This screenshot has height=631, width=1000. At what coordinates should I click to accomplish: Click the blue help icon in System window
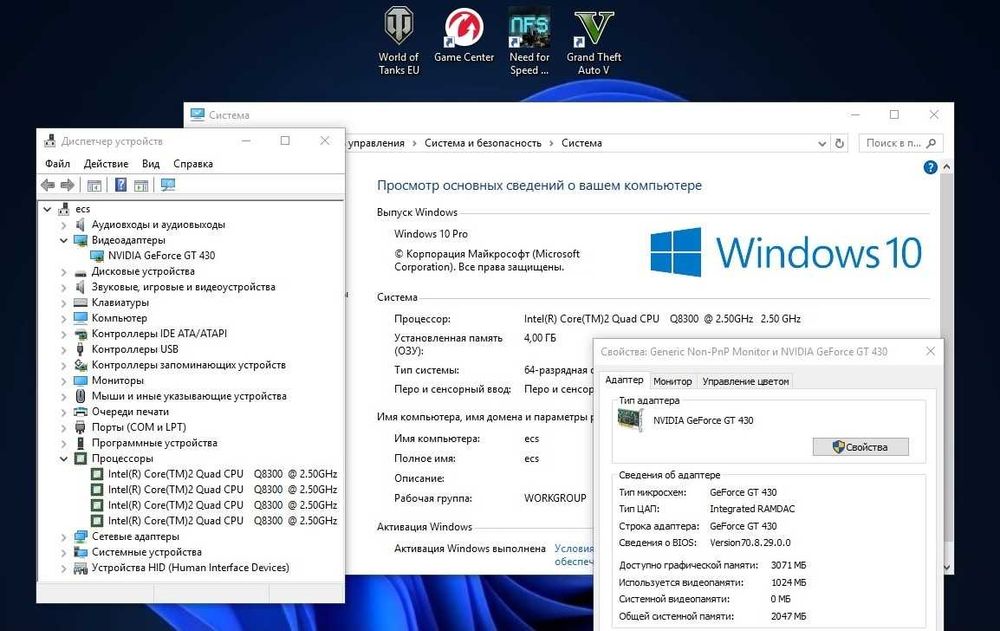(x=930, y=167)
